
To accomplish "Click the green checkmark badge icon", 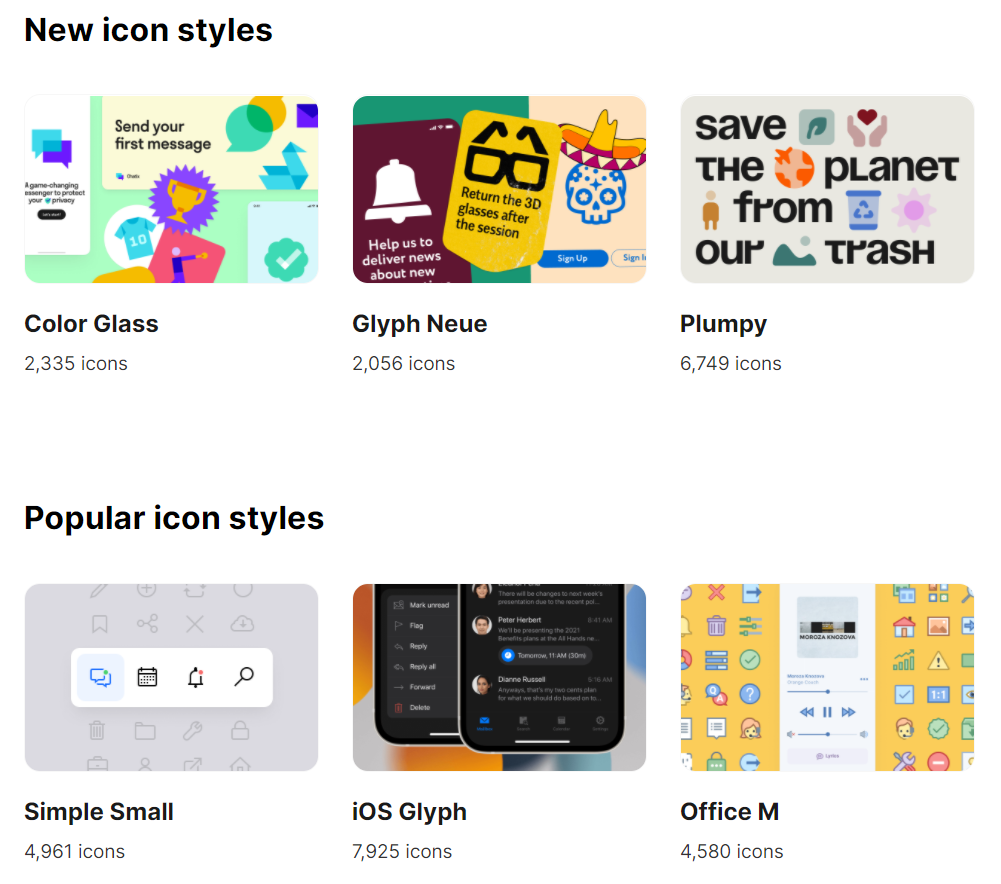I will click(287, 259).
